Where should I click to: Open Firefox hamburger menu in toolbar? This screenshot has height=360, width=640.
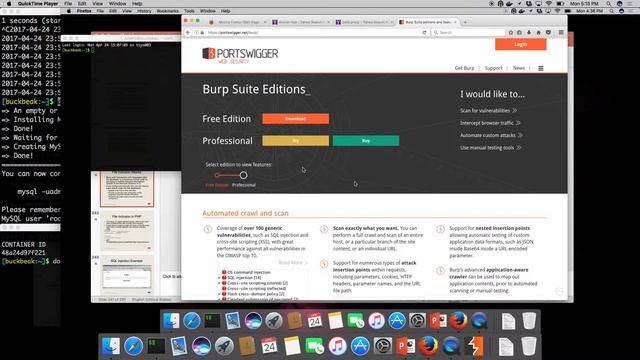(561, 33)
